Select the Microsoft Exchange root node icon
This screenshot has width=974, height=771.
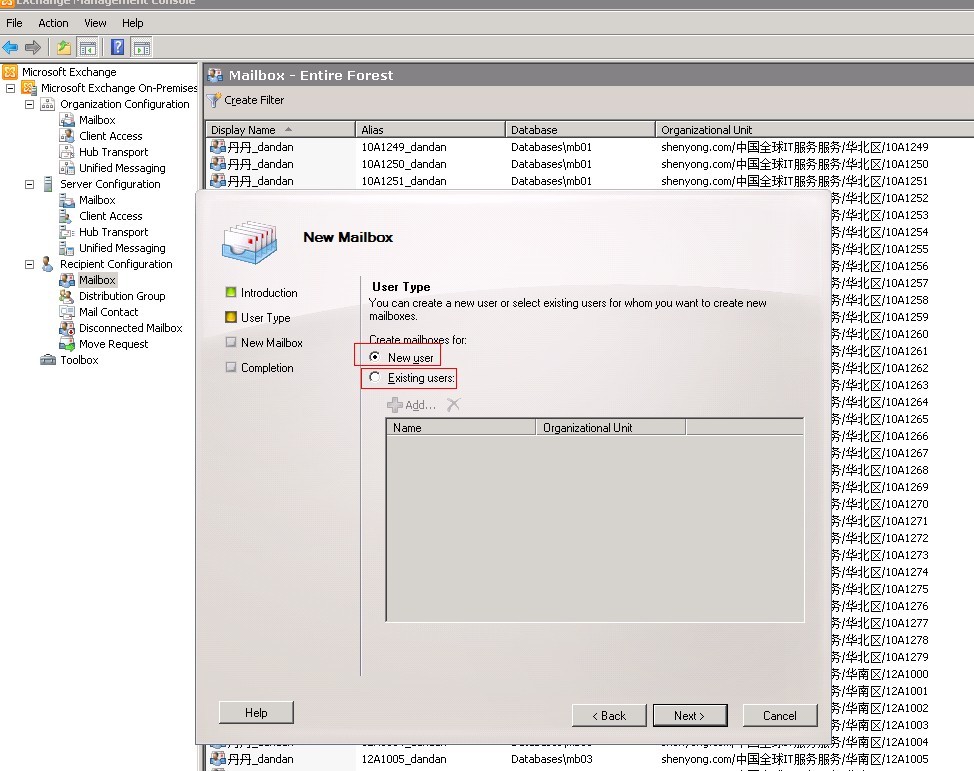point(10,71)
